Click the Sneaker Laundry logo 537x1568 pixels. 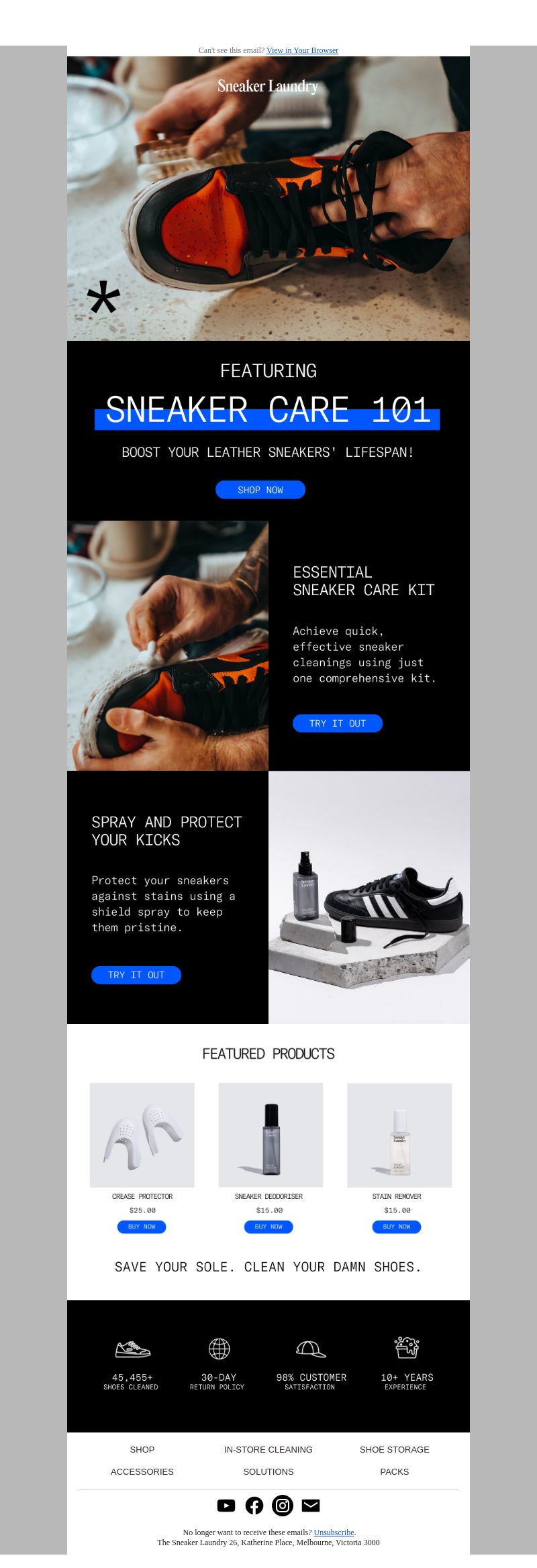[268, 87]
